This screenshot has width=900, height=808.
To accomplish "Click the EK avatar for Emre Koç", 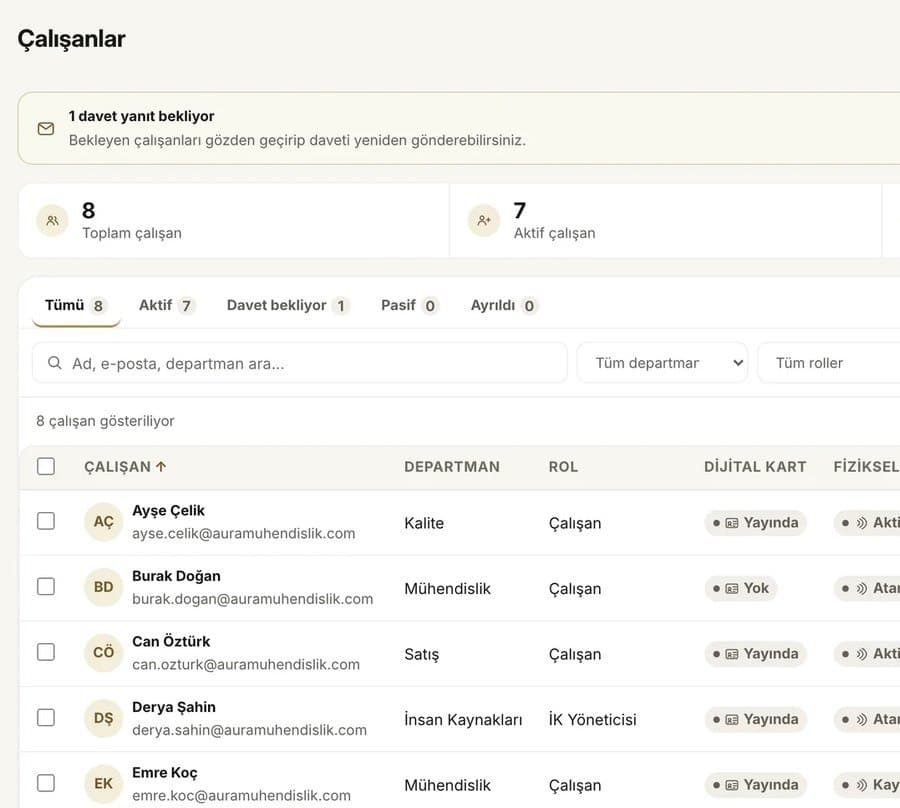I will 103,783.
